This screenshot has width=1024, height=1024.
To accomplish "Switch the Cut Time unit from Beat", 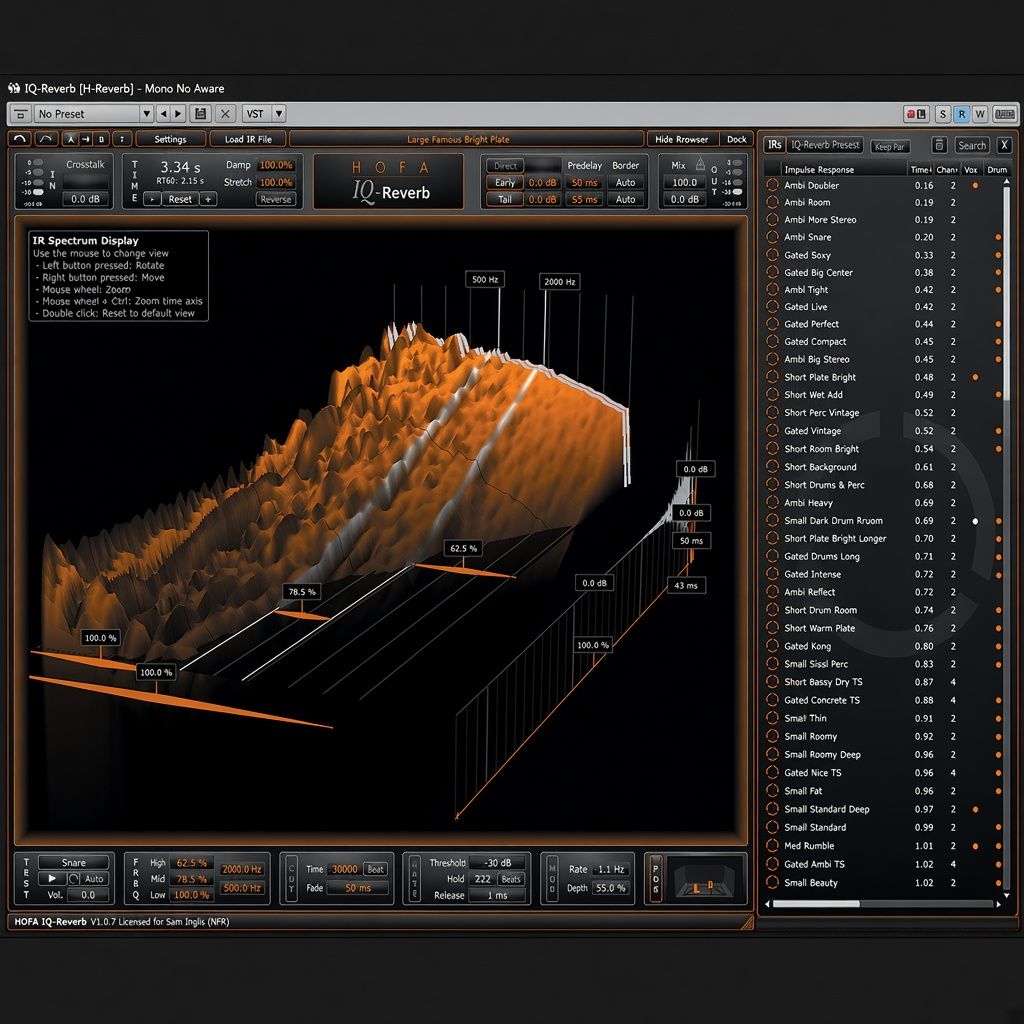I will click(375, 869).
